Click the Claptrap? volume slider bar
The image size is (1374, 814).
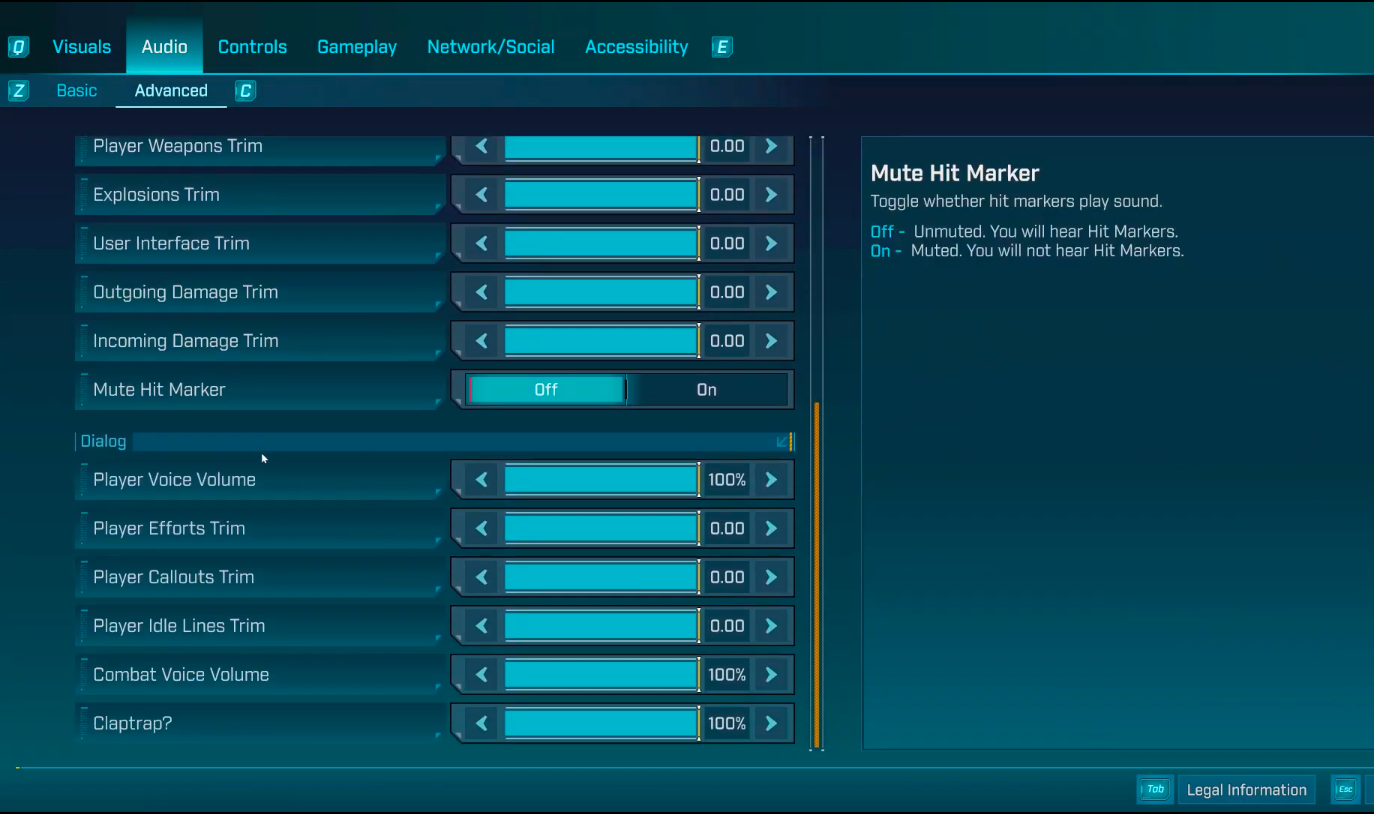[x=601, y=723]
